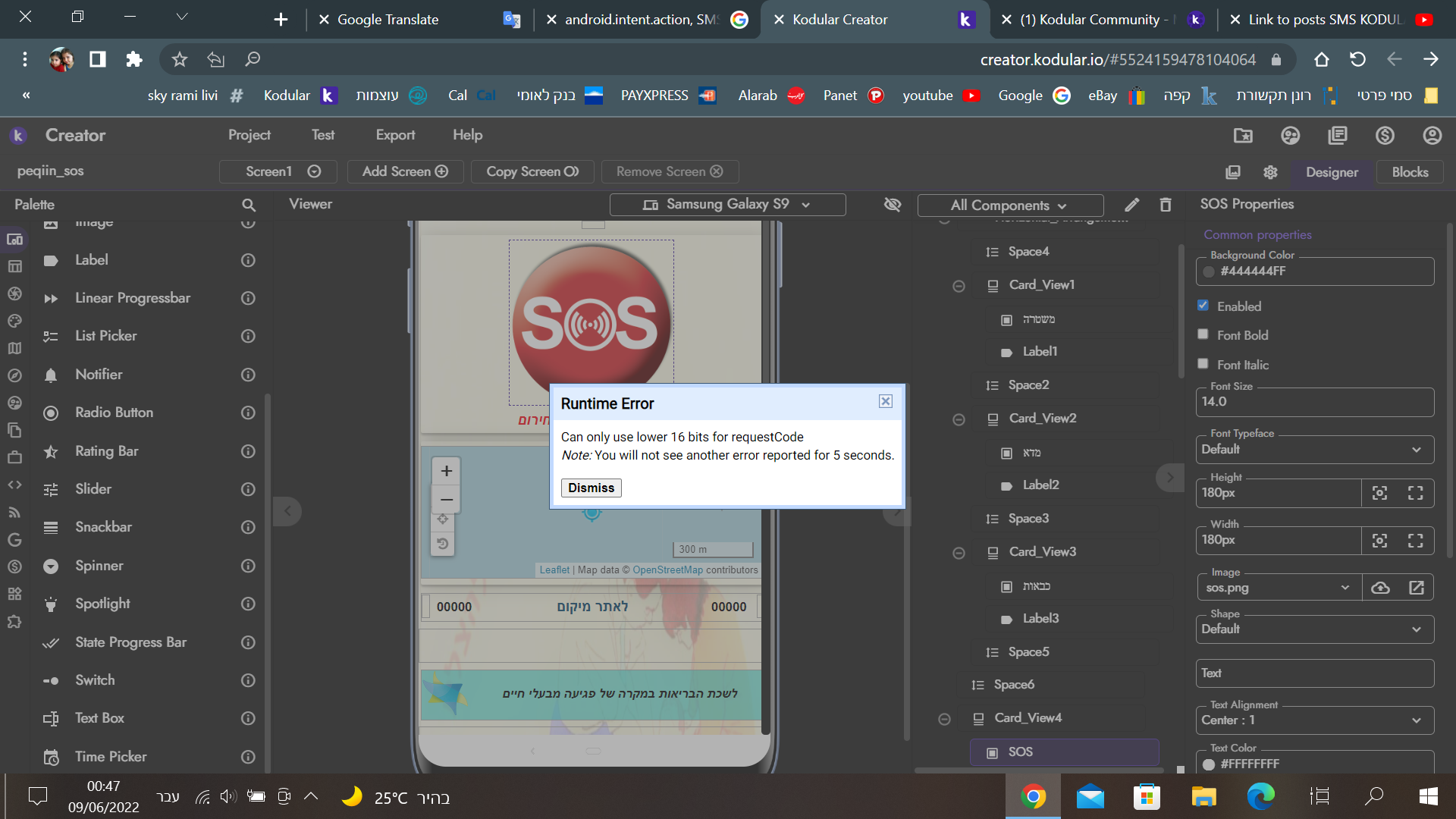Image resolution: width=1456 pixels, height=819 pixels.
Task: Open the Project menu
Action: point(250,134)
